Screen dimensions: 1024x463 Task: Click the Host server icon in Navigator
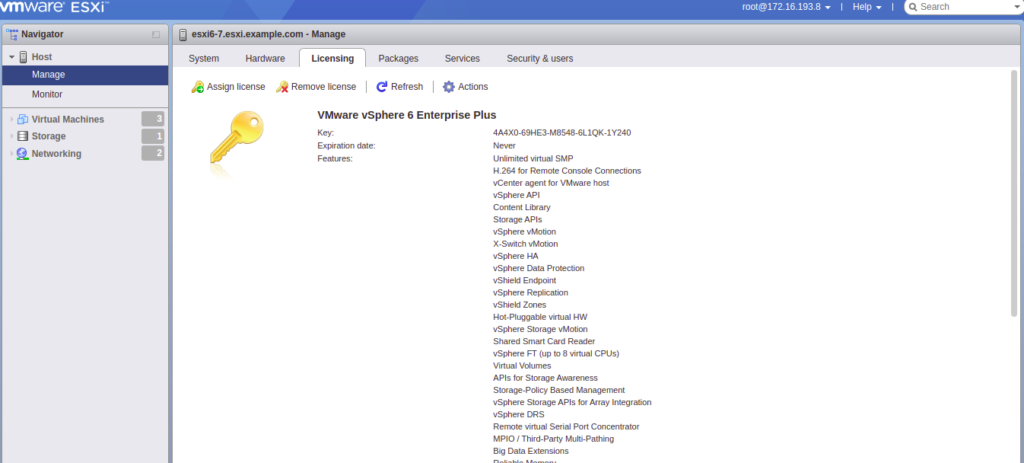click(x=24, y=57)
